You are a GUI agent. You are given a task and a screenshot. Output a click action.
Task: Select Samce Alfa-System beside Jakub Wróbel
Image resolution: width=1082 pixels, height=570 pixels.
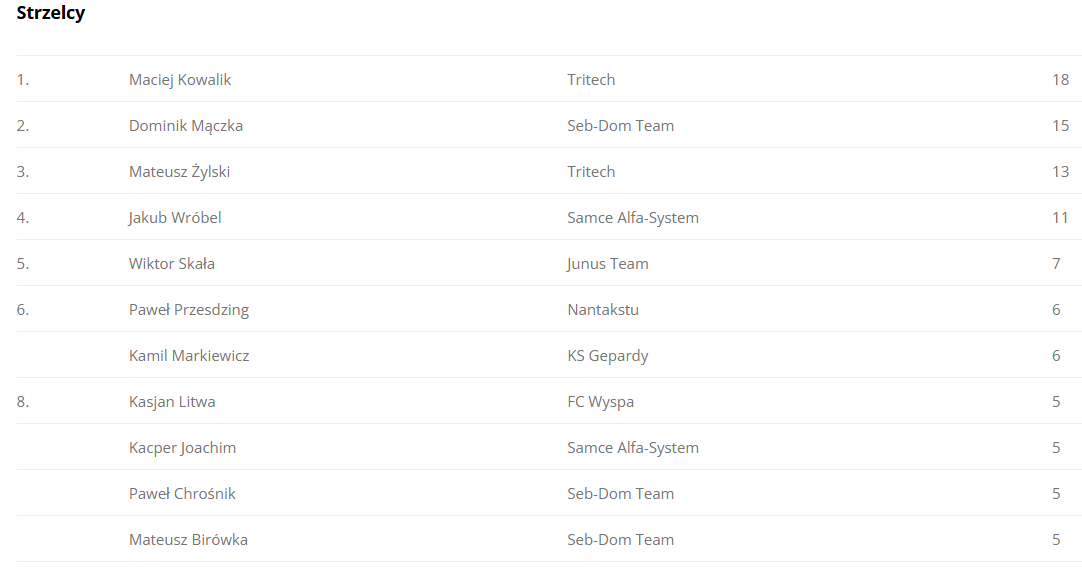click(633, 217)
